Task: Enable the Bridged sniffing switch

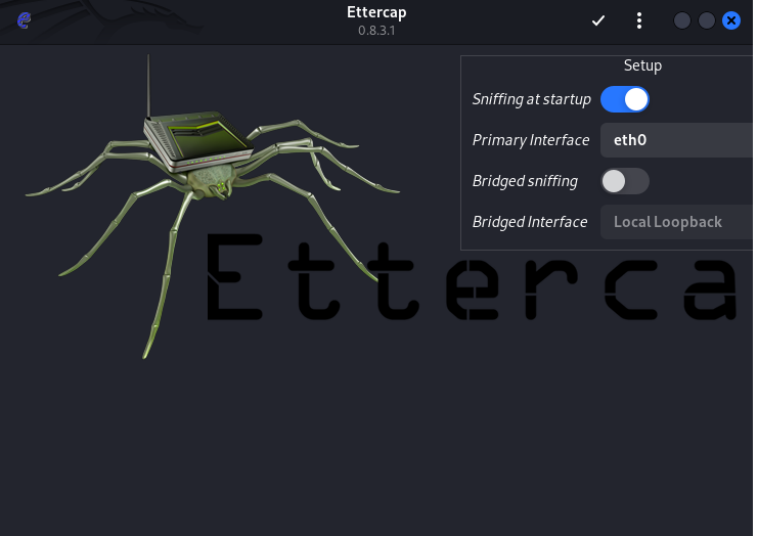Action: point(625,181)
